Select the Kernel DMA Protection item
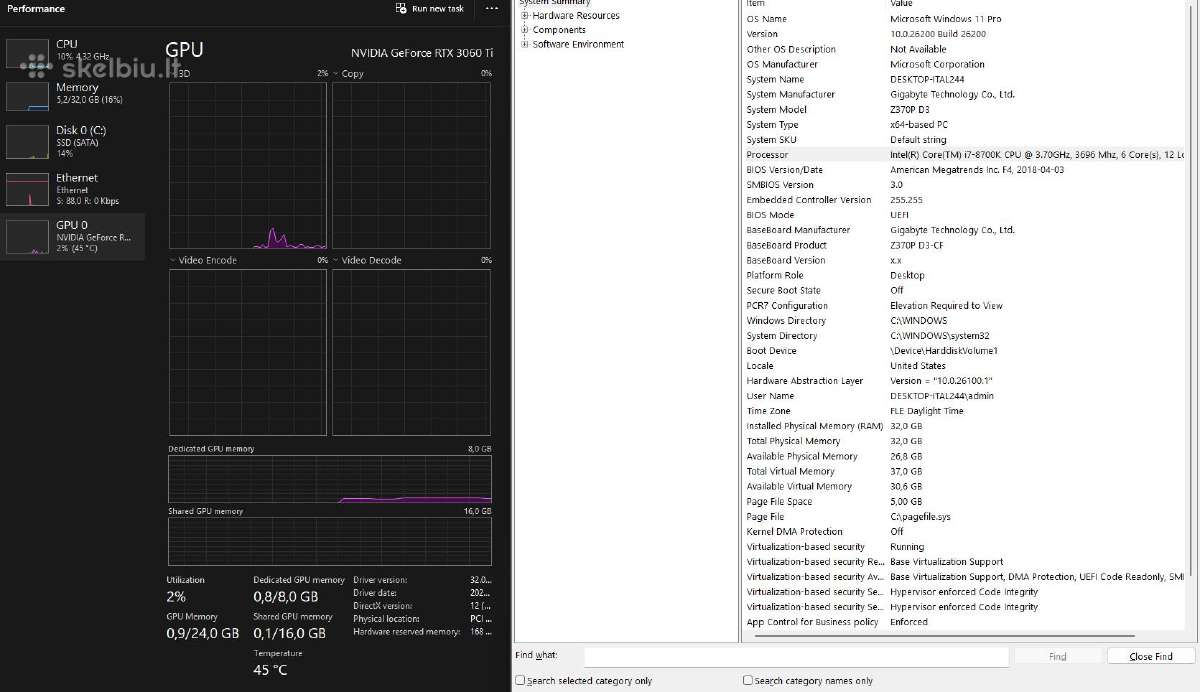The height and width of the screenshot is (692, 1200). point(794,532)
